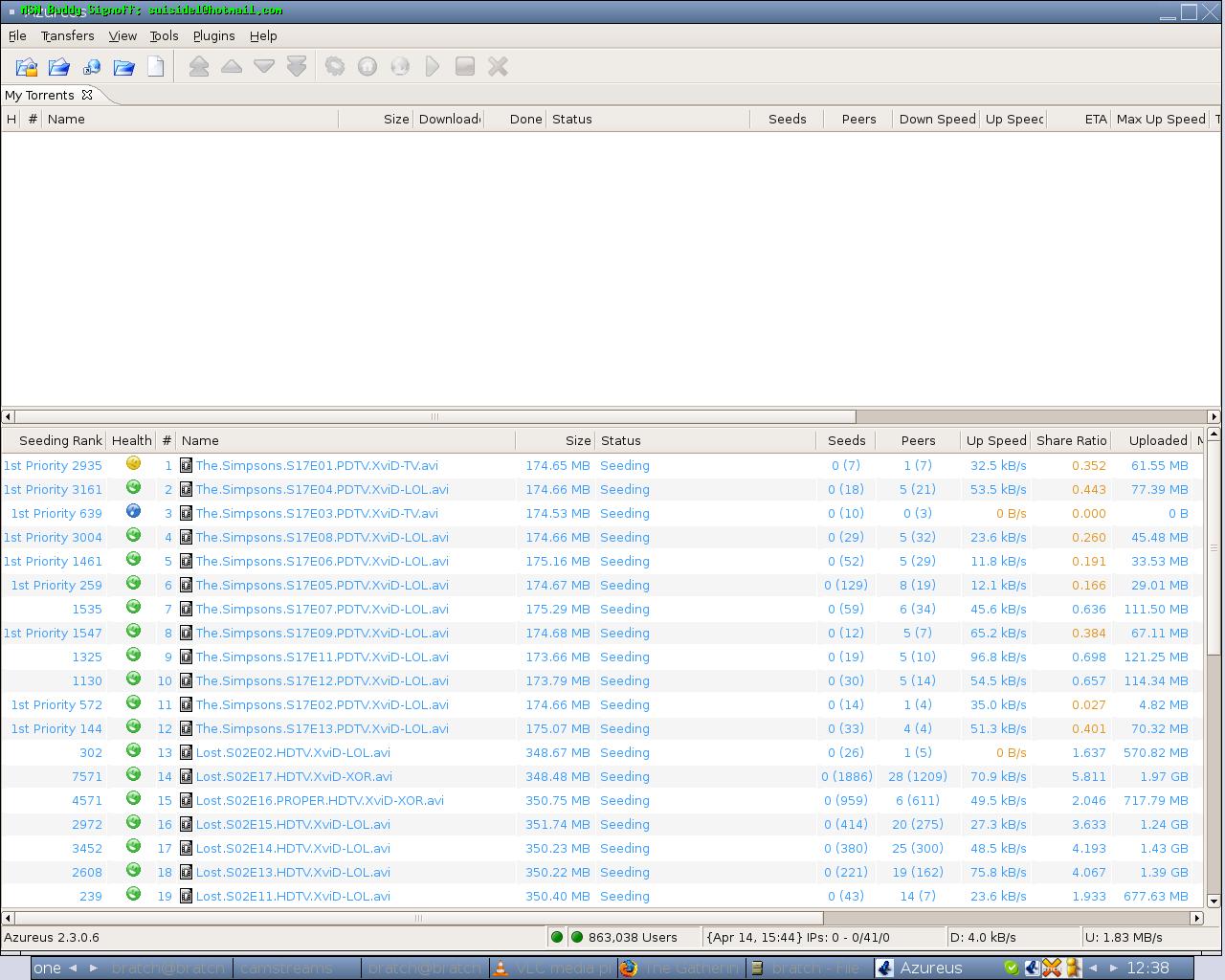Sort by the Share Ratio column
Screen dimensions: 1225x980
(x=1071, y=440)
